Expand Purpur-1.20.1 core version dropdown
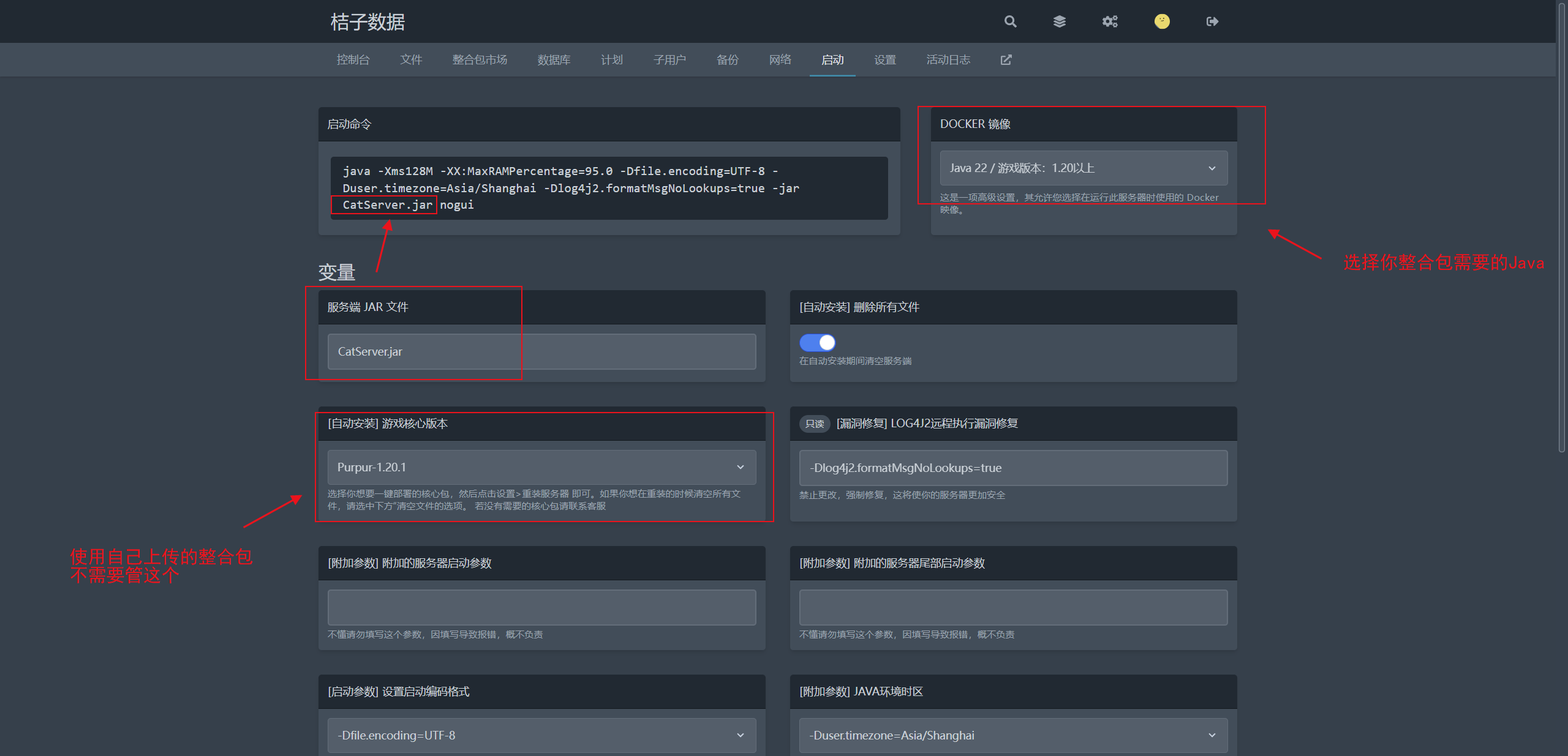This screenshot has width=1568, height=756. 541,467
